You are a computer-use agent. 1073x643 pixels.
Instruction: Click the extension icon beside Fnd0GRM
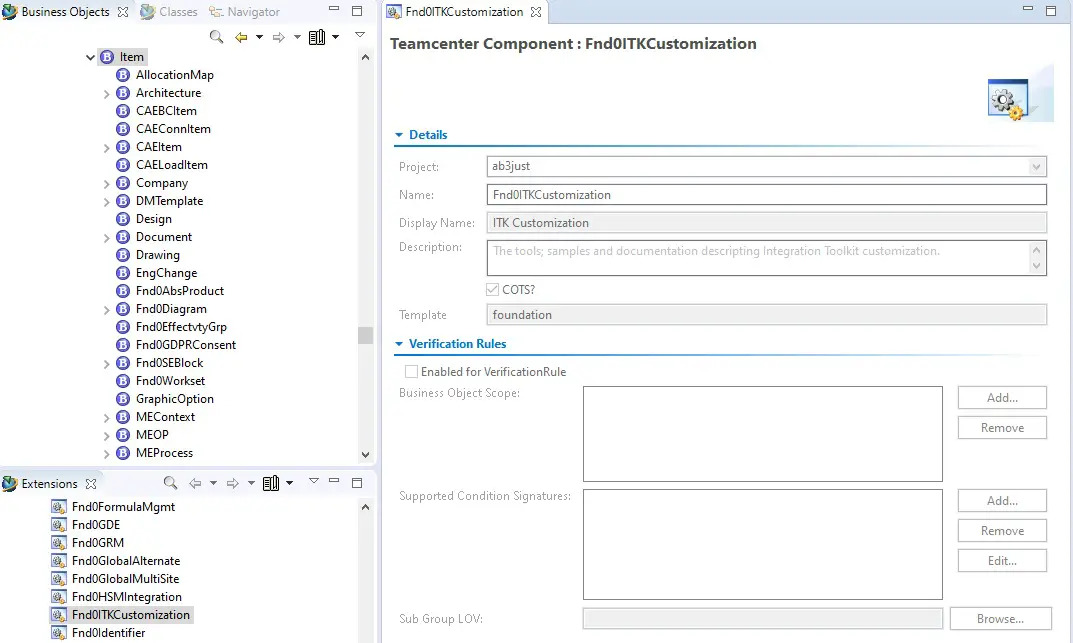(59, 542)
